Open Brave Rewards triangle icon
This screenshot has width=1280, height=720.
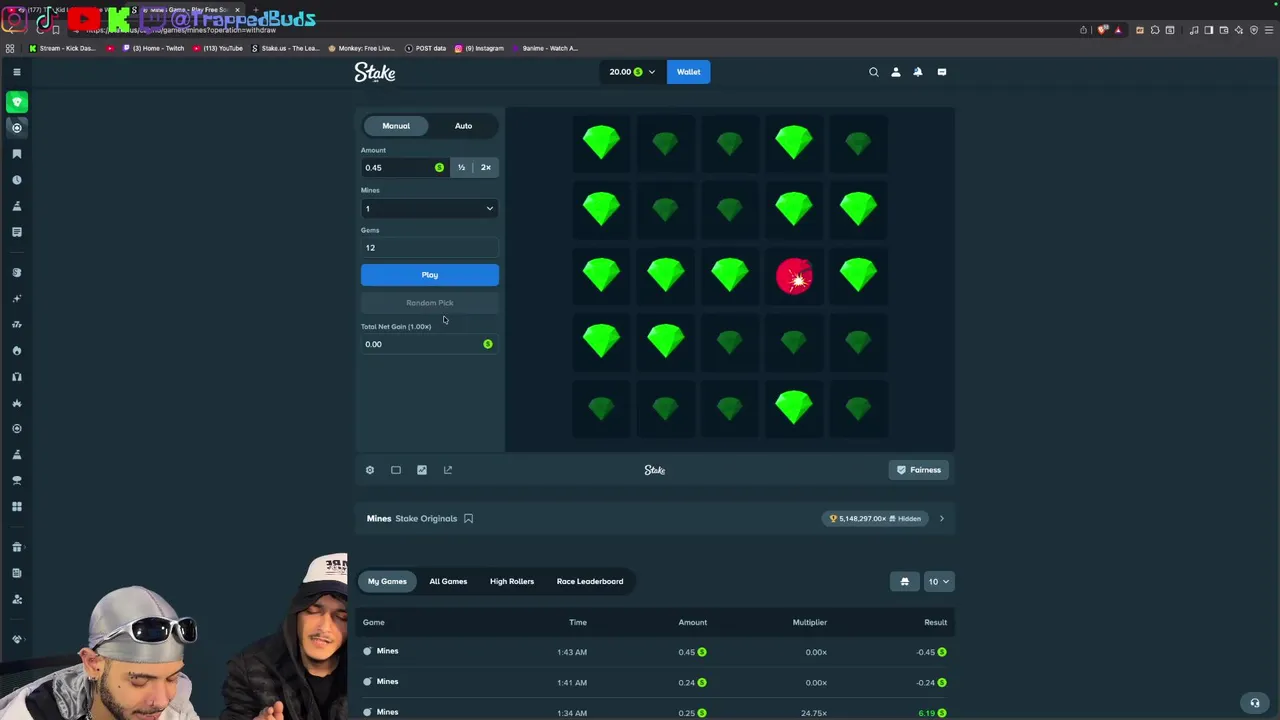tap(1118, 30)
